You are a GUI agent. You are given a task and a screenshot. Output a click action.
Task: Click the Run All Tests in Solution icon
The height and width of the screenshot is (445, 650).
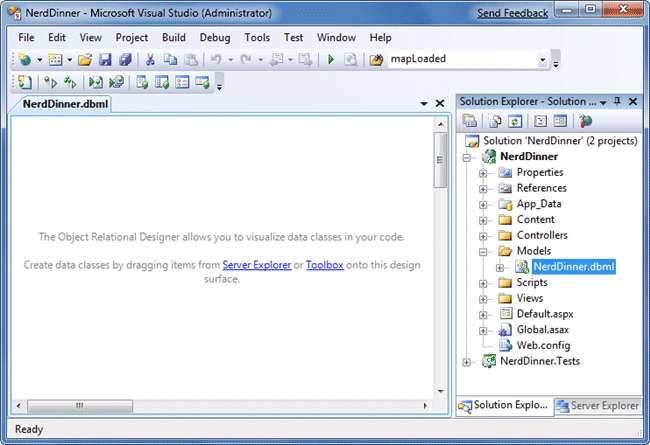[70, 82]
